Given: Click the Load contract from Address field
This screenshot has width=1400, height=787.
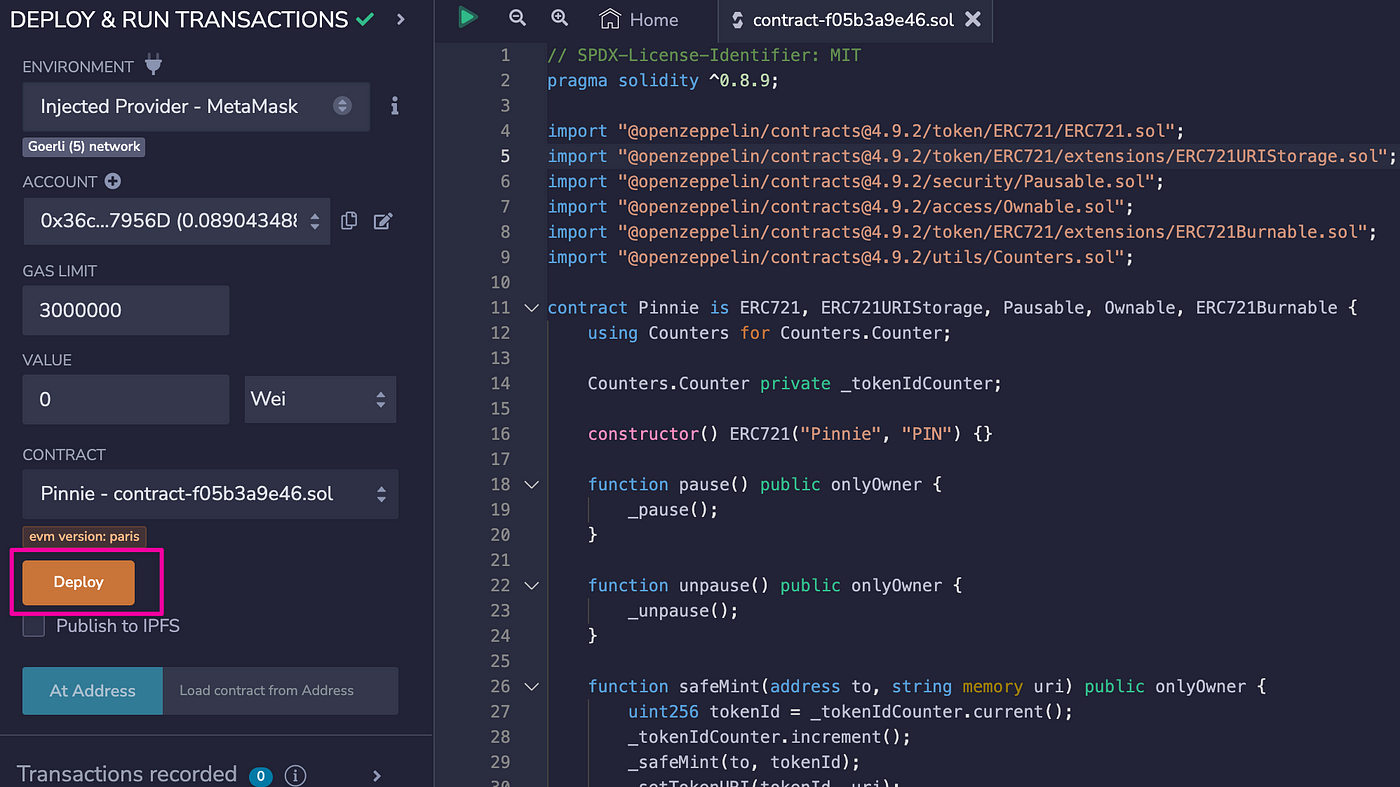Looking at the screenshot, I should coord(280,690).
